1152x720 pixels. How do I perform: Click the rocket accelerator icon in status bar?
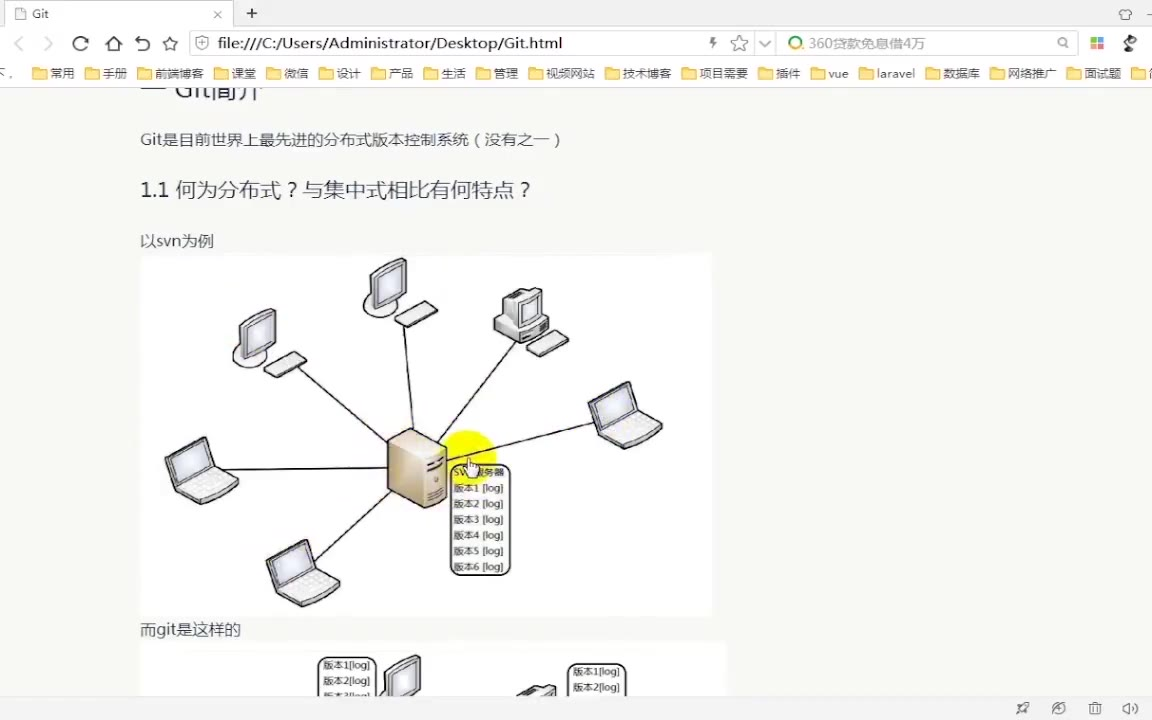tap(1023, 708)
